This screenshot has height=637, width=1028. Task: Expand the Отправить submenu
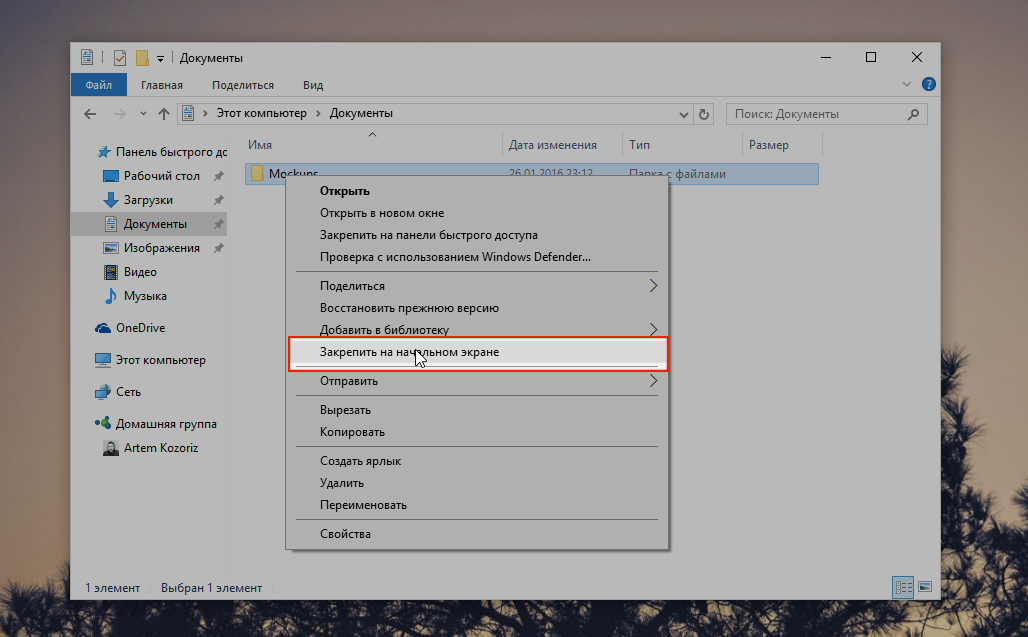point(654,381)
